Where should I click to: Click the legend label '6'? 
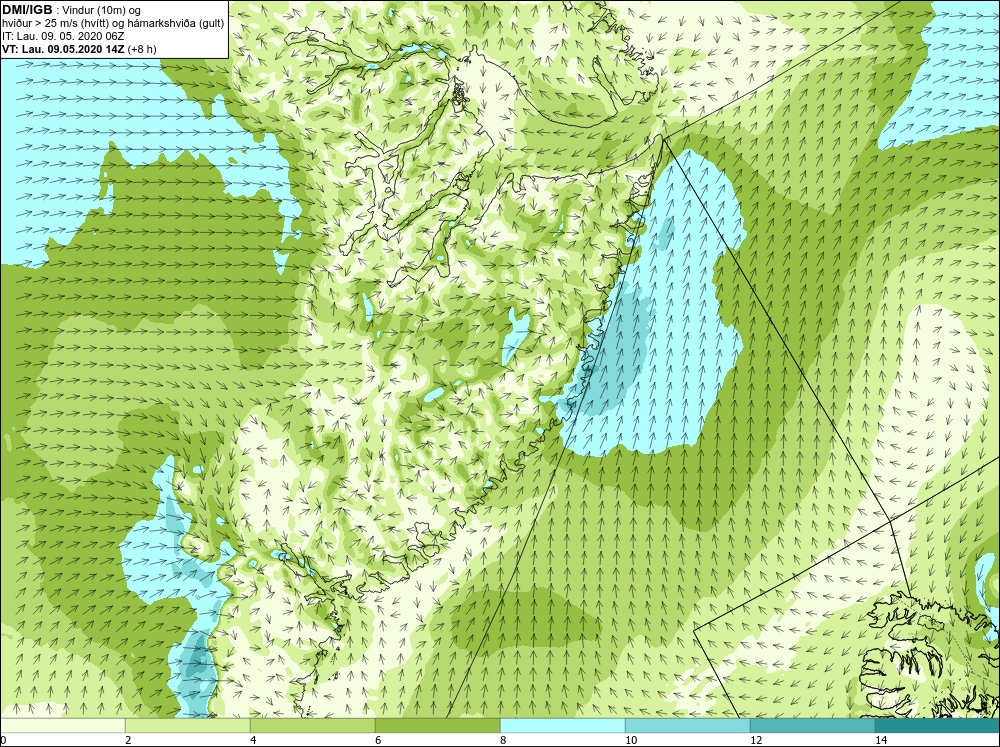tap(378, 740)
